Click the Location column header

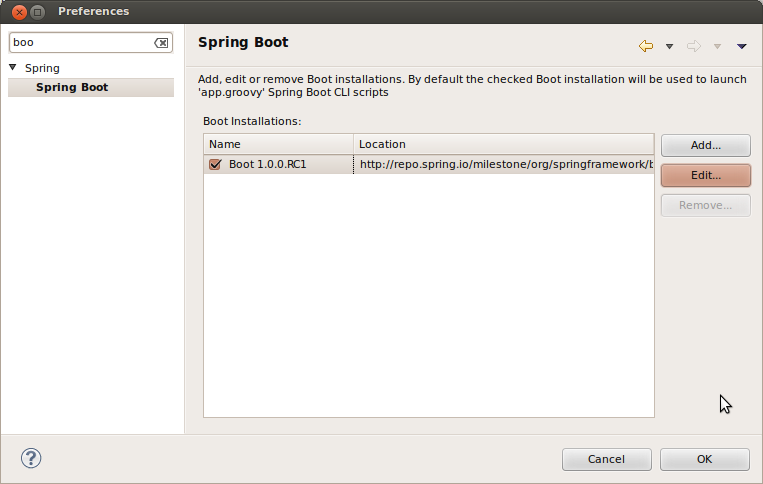[503, 144]
